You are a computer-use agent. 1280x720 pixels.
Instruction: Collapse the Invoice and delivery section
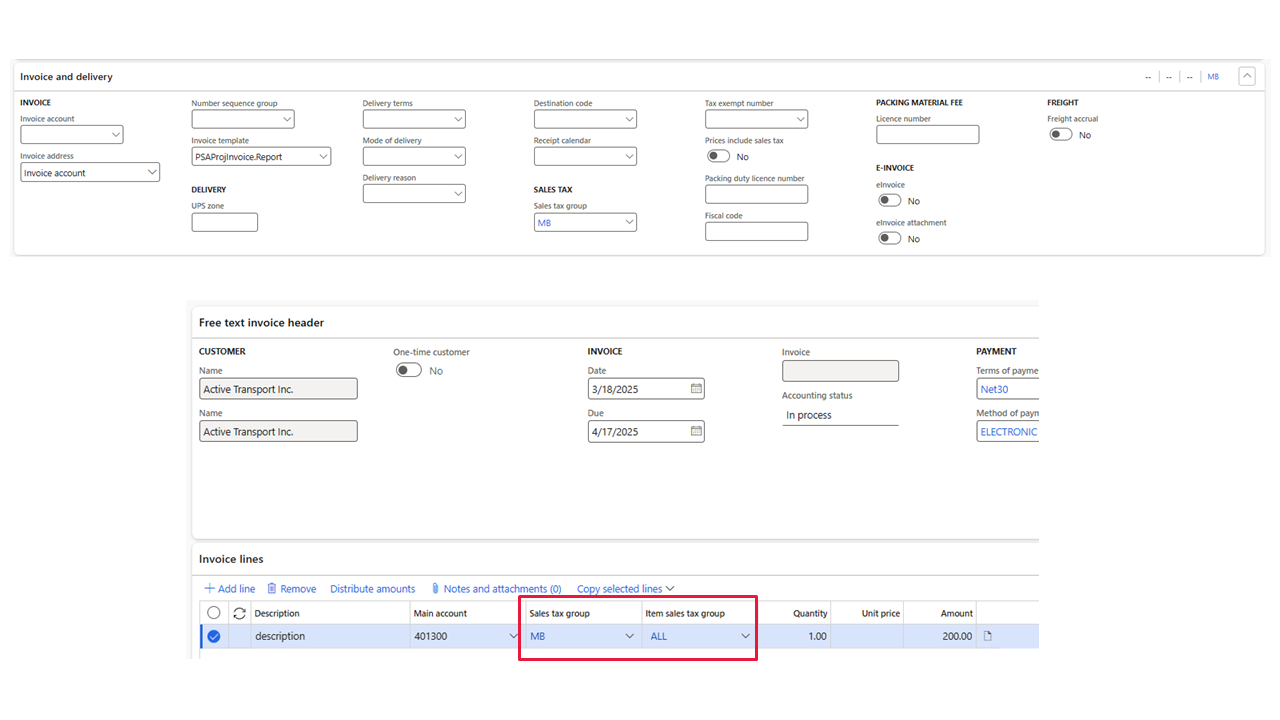1246,76
